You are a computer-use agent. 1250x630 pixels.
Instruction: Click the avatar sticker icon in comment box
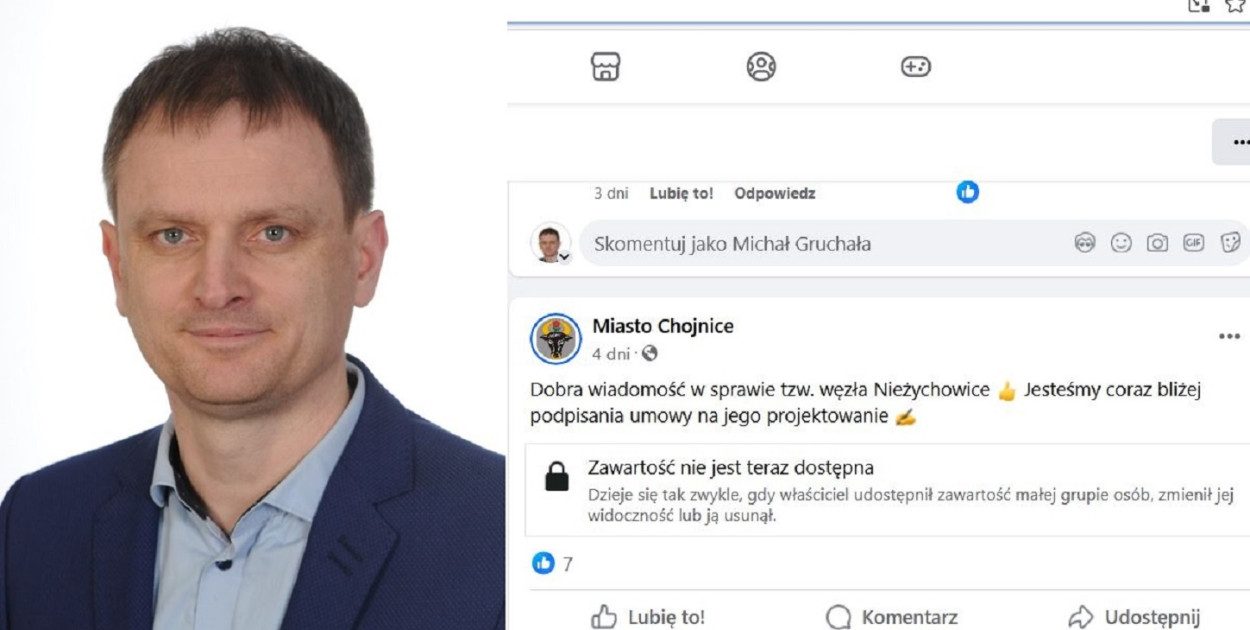click(1085, 243)
